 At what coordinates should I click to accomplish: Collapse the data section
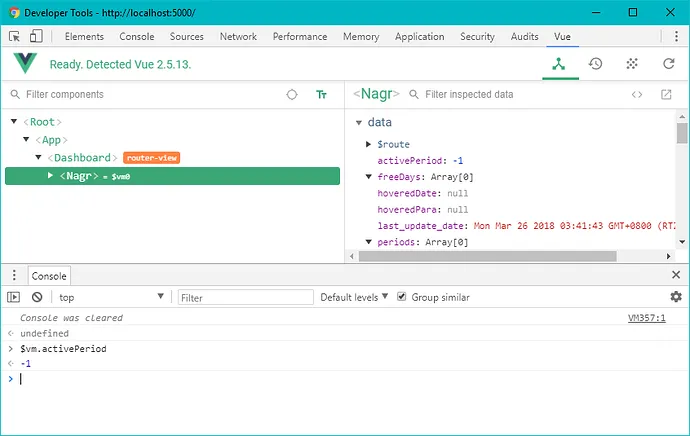(x=359, y=123)
